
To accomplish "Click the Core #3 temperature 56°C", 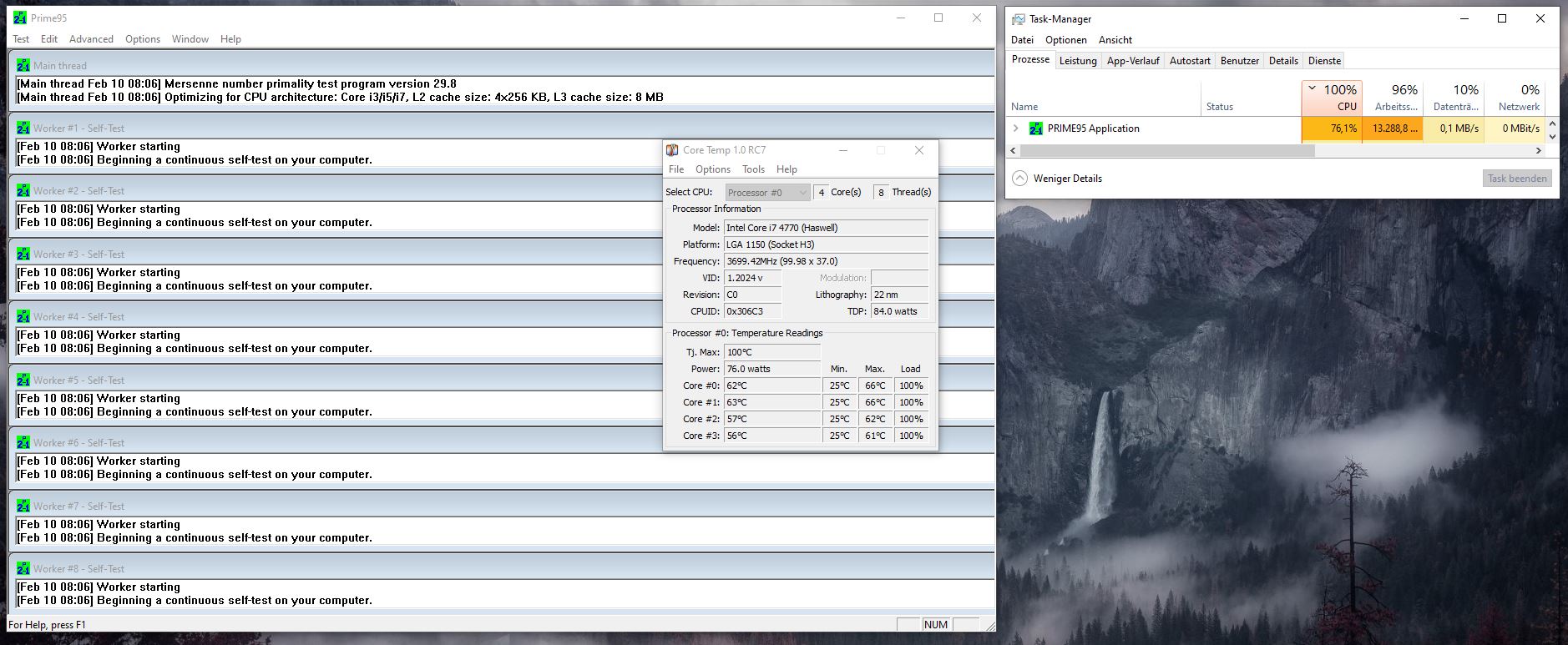I will coord(771,436).
